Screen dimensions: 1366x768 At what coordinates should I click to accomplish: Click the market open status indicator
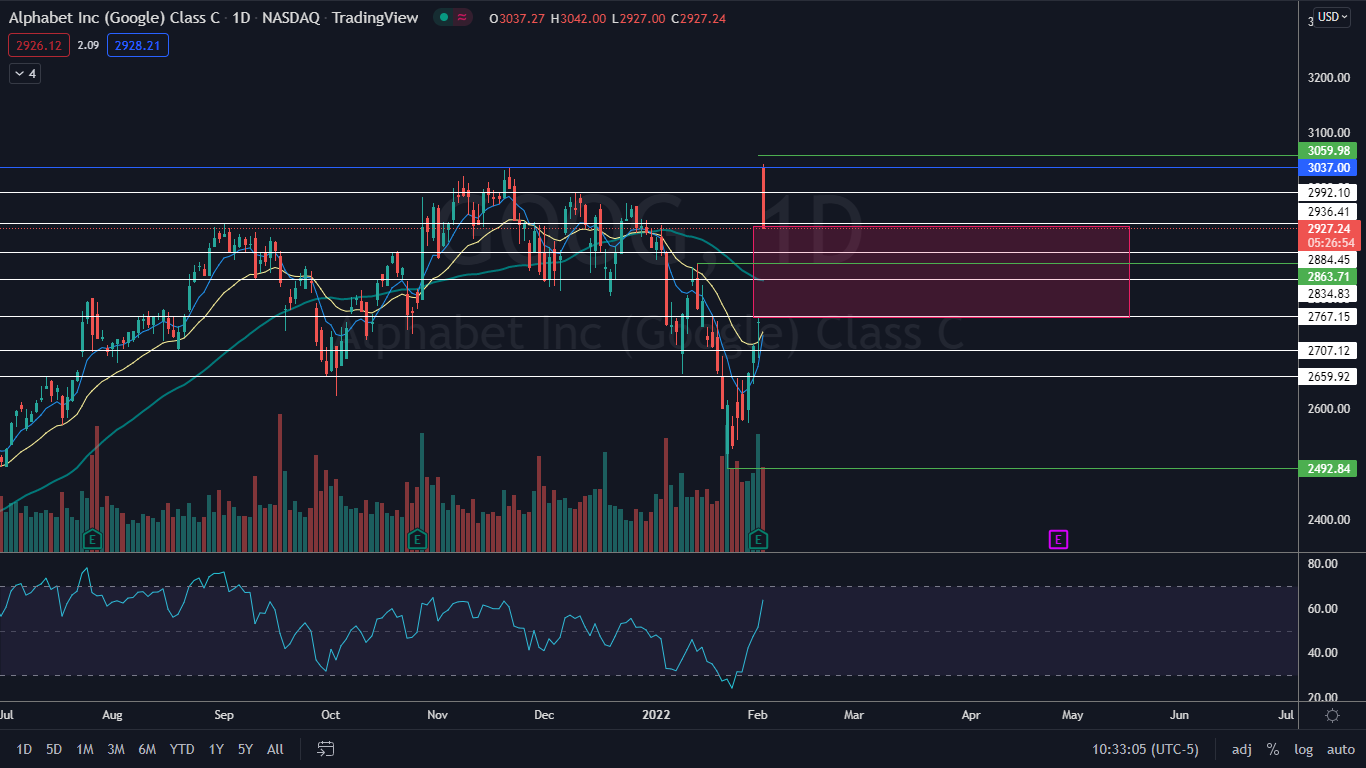coord(443,17)
